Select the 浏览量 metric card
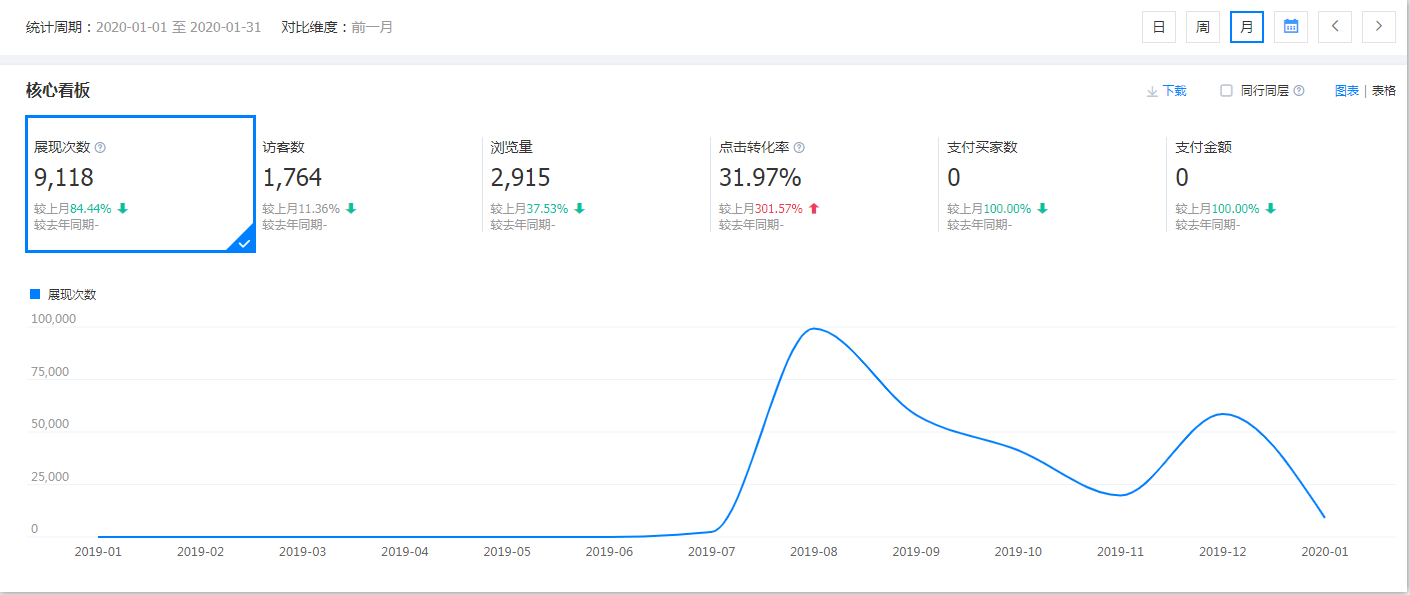Screen dimensions: 1410x595 click(594, 185)
